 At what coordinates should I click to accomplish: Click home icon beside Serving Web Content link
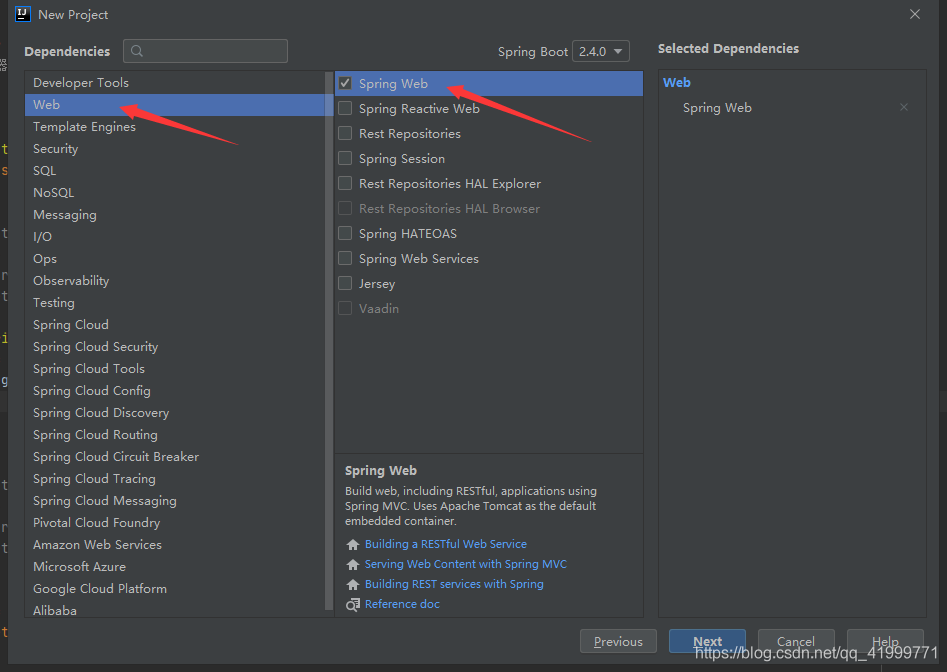[x=353, y=565]
